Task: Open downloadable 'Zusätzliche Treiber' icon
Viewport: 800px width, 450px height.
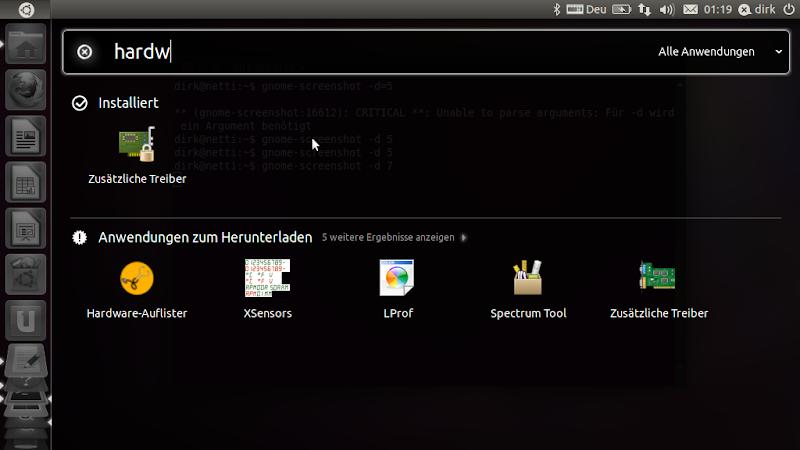Action: coord(658,276)
